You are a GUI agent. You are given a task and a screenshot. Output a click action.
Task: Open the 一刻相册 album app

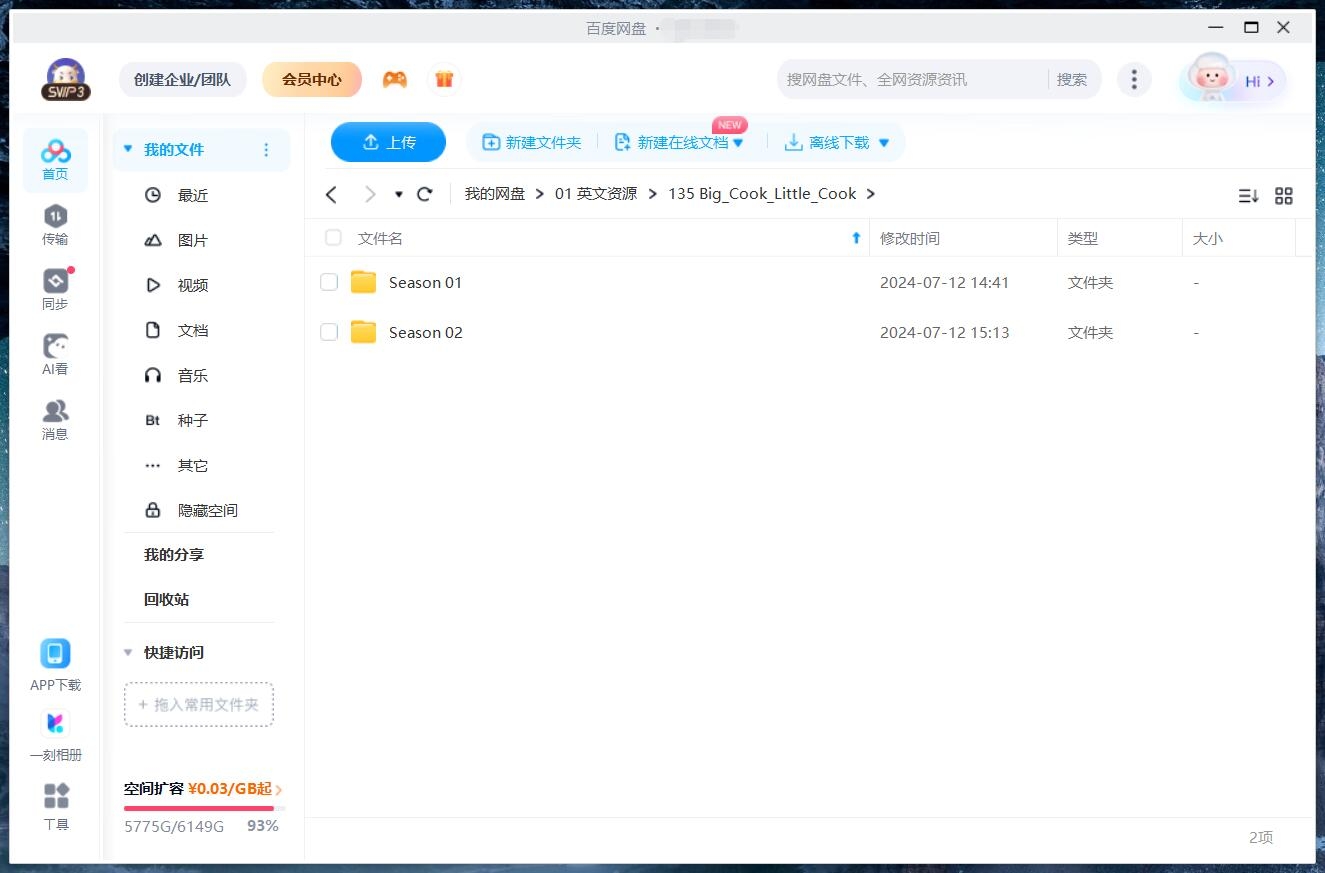point(55,723)
